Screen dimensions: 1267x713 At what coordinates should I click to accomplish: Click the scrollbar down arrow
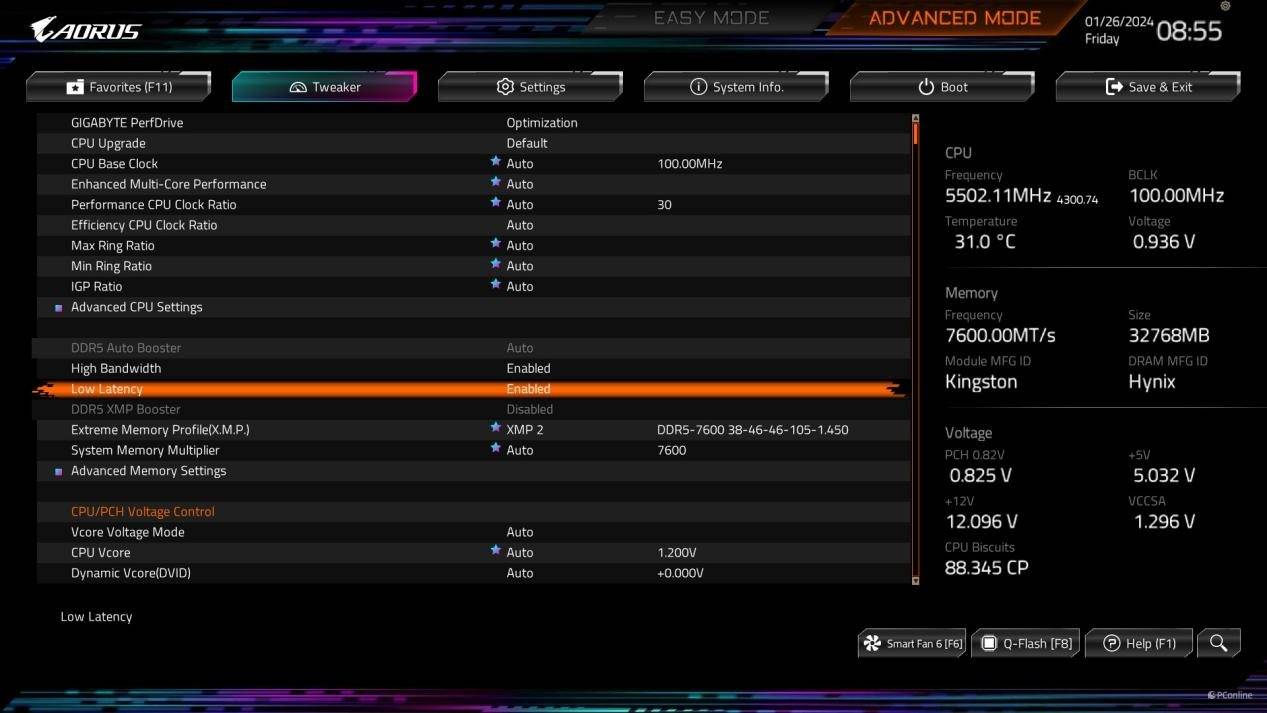click(915, 580)
